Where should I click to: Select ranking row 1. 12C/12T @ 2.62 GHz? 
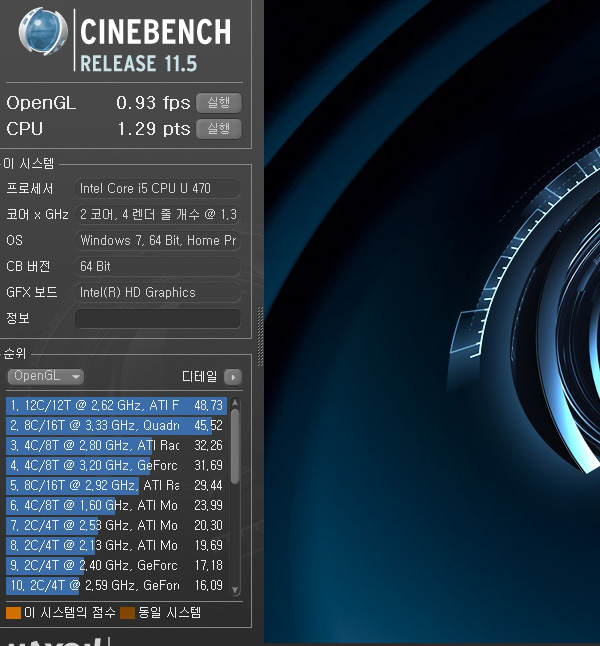pyautogui.click(x=117, y=405)
